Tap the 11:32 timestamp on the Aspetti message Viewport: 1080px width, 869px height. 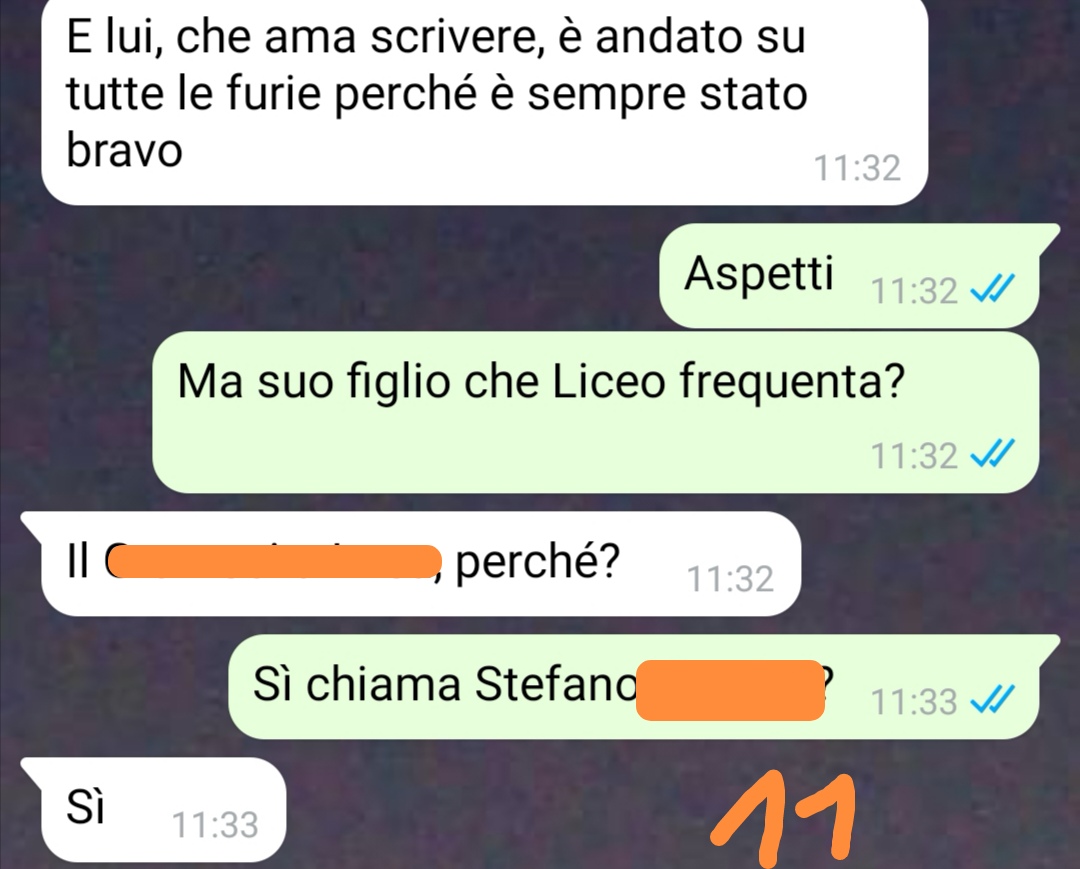point(913,291)
